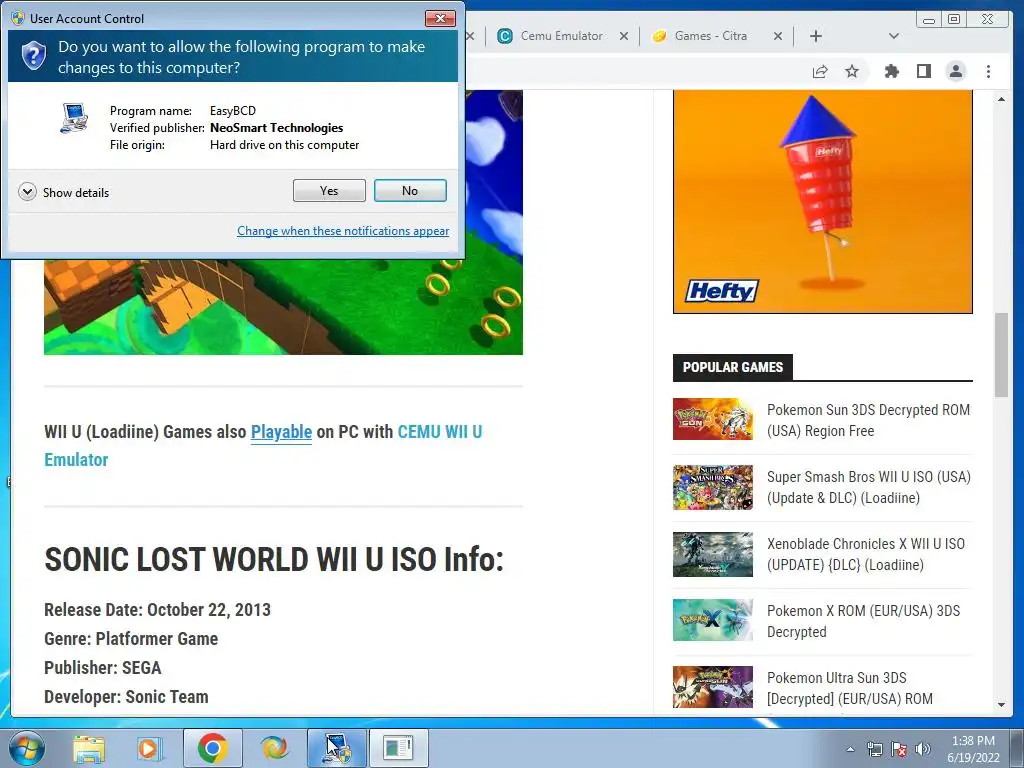Screen dimensions: 1024x768
Task: Toggle the Chrome side panel icon
Action: pos(923,71)
